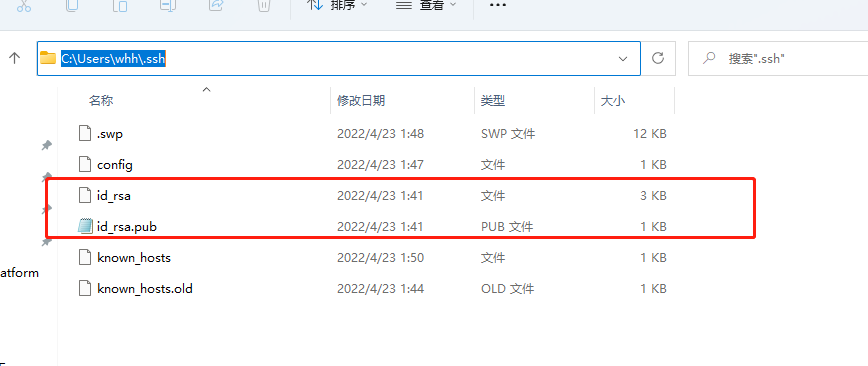The image size is (868, 366).
Task: Go up one folder level with arrow
Action: pyautogui.click(x=15, y=58)
